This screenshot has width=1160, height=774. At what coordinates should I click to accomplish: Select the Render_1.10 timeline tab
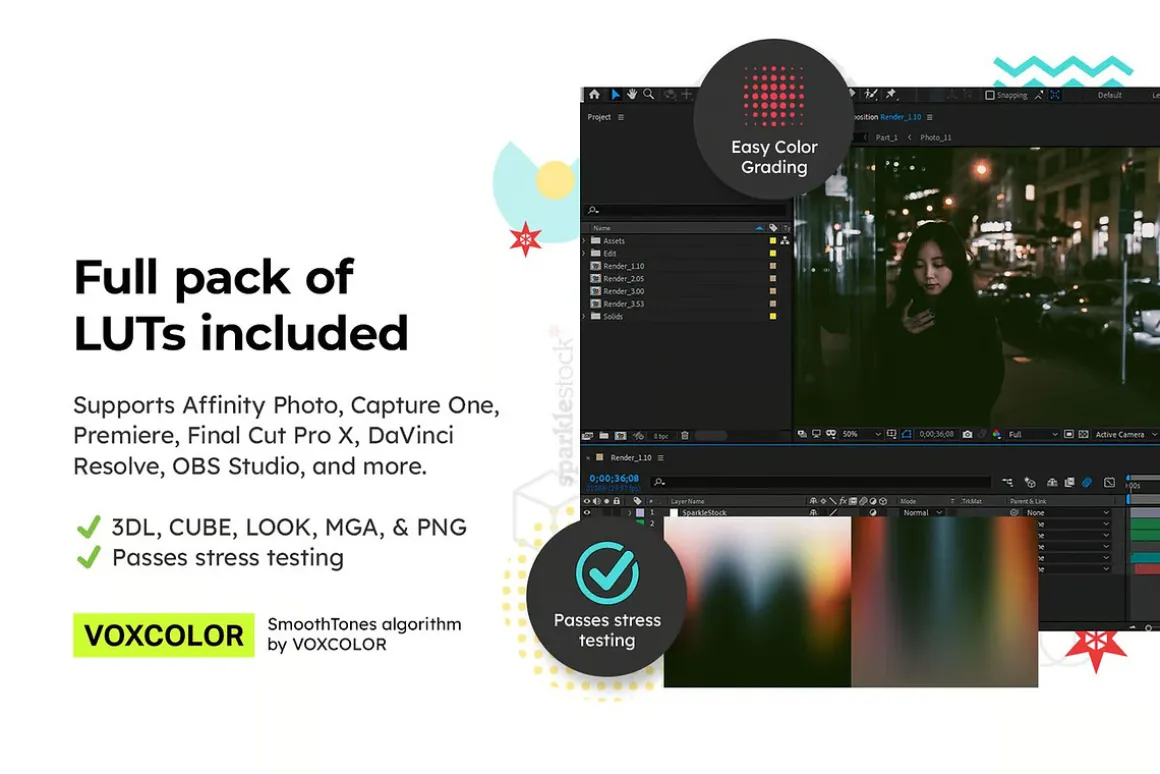[630, 457]
